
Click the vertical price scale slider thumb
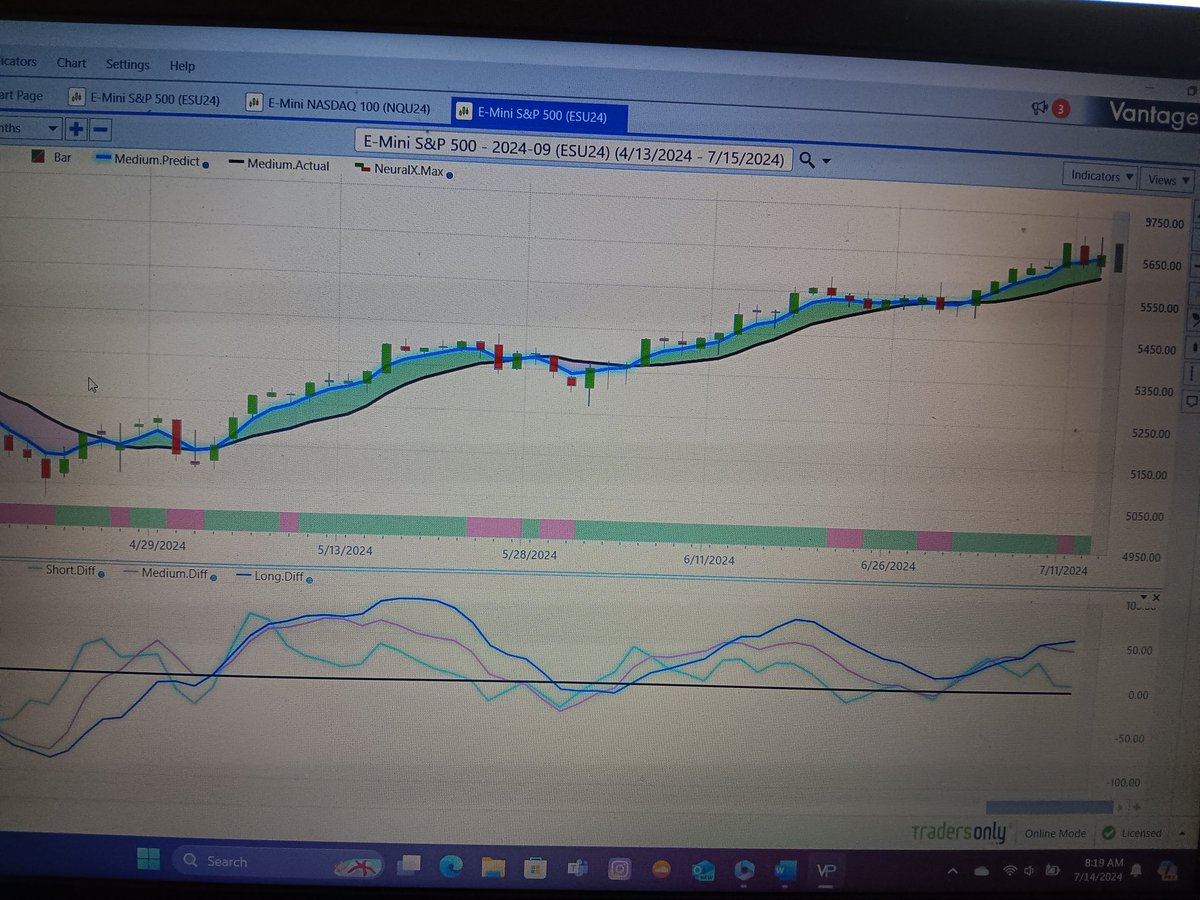(1119, 256)
